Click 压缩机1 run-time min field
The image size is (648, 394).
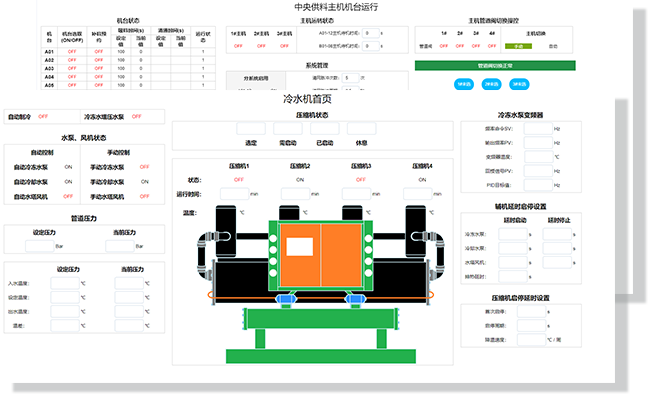tap(234, 193)
